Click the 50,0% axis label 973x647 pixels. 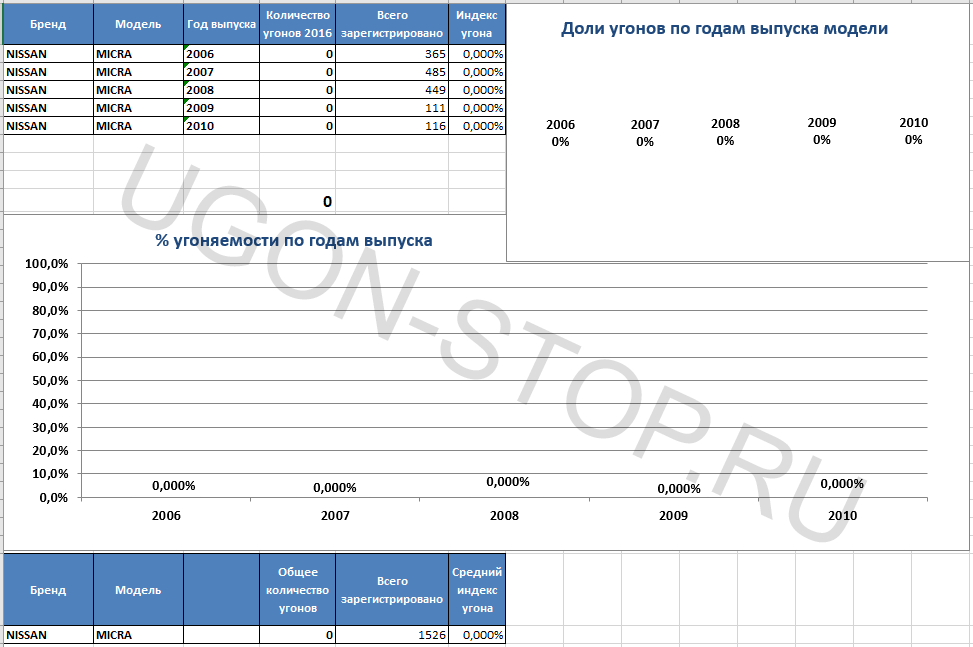click(x=50, y=380)
